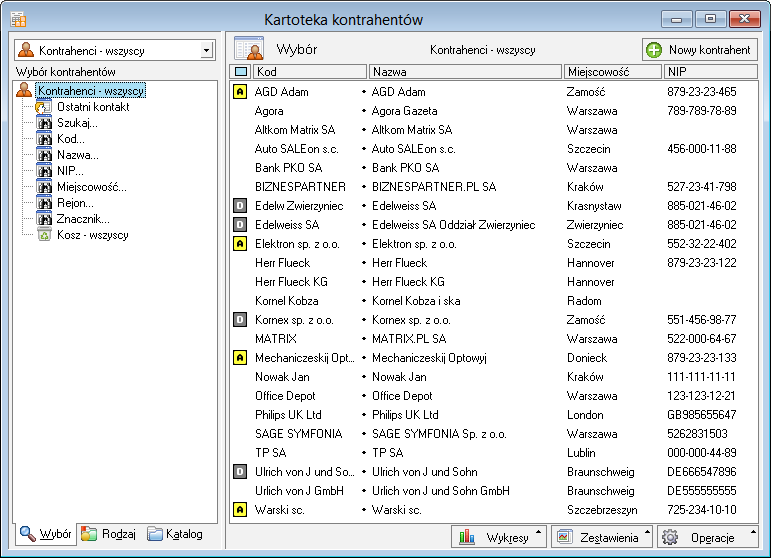Click the gray D marker for Kornex sp. z o.o.

point(240,320)
